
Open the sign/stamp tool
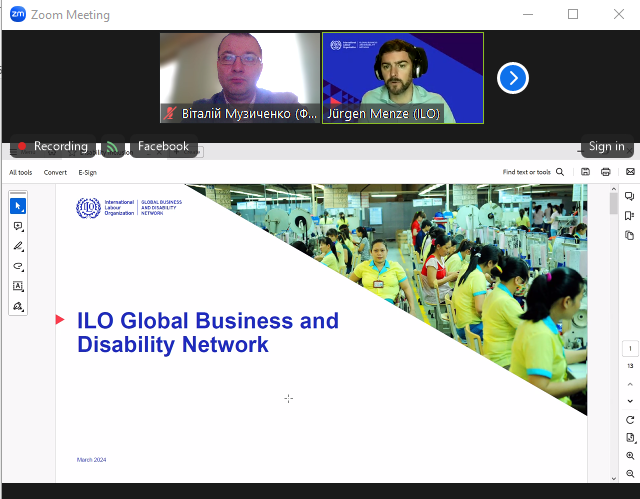click(x=18, y=306)
